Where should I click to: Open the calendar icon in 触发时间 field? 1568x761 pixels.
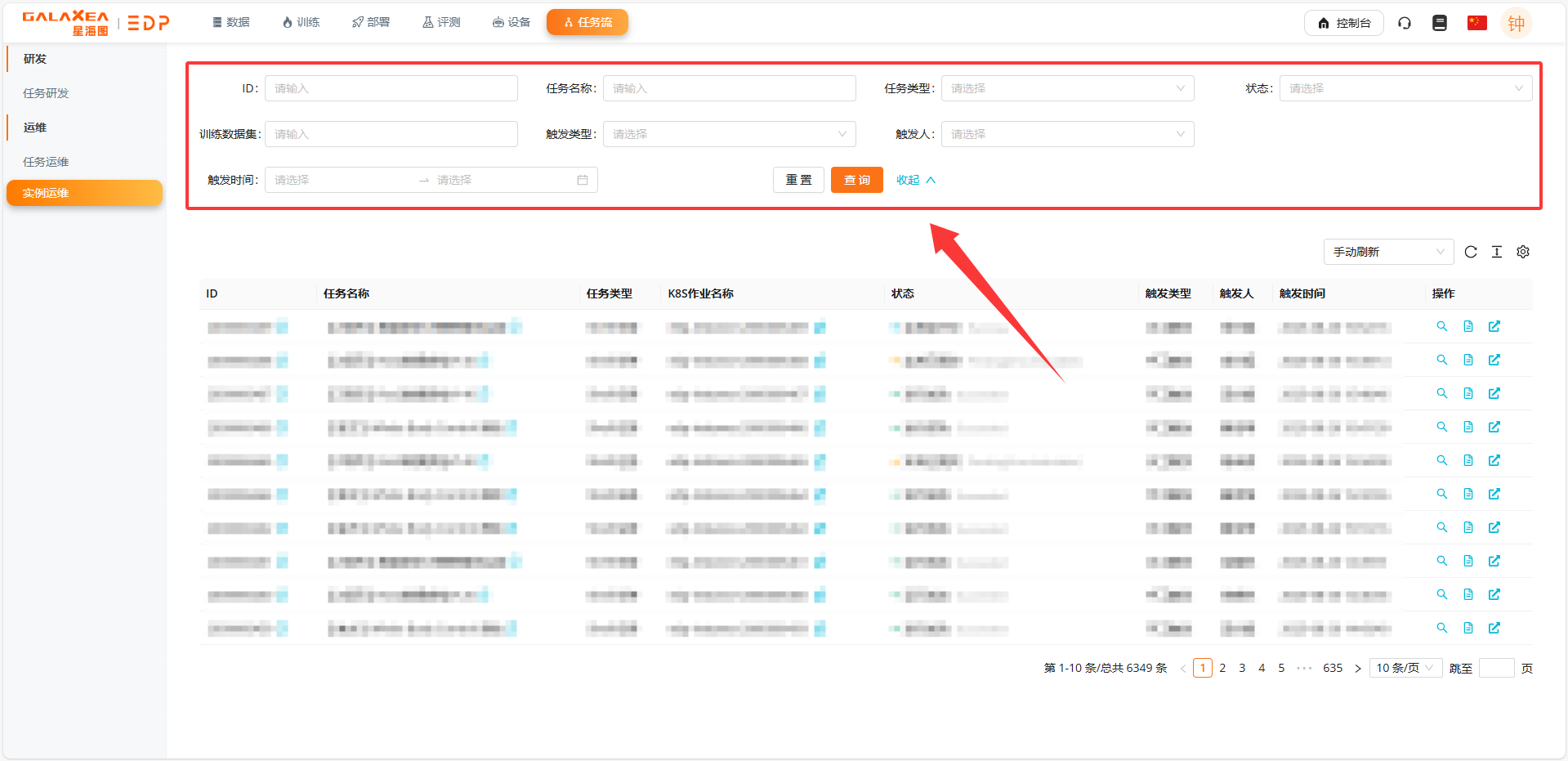pos(583,180)
